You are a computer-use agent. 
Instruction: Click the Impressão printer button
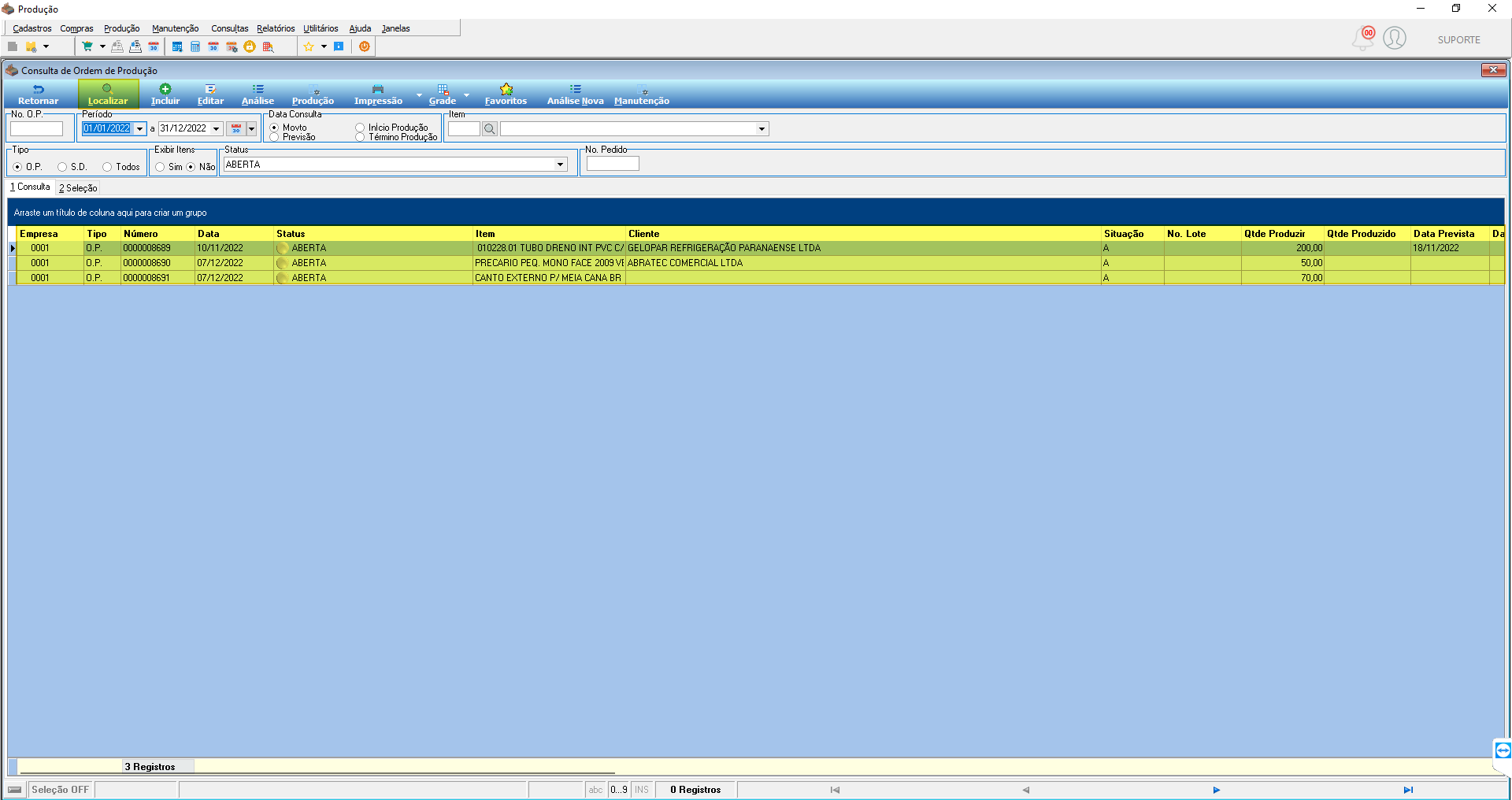coord(378,94)
